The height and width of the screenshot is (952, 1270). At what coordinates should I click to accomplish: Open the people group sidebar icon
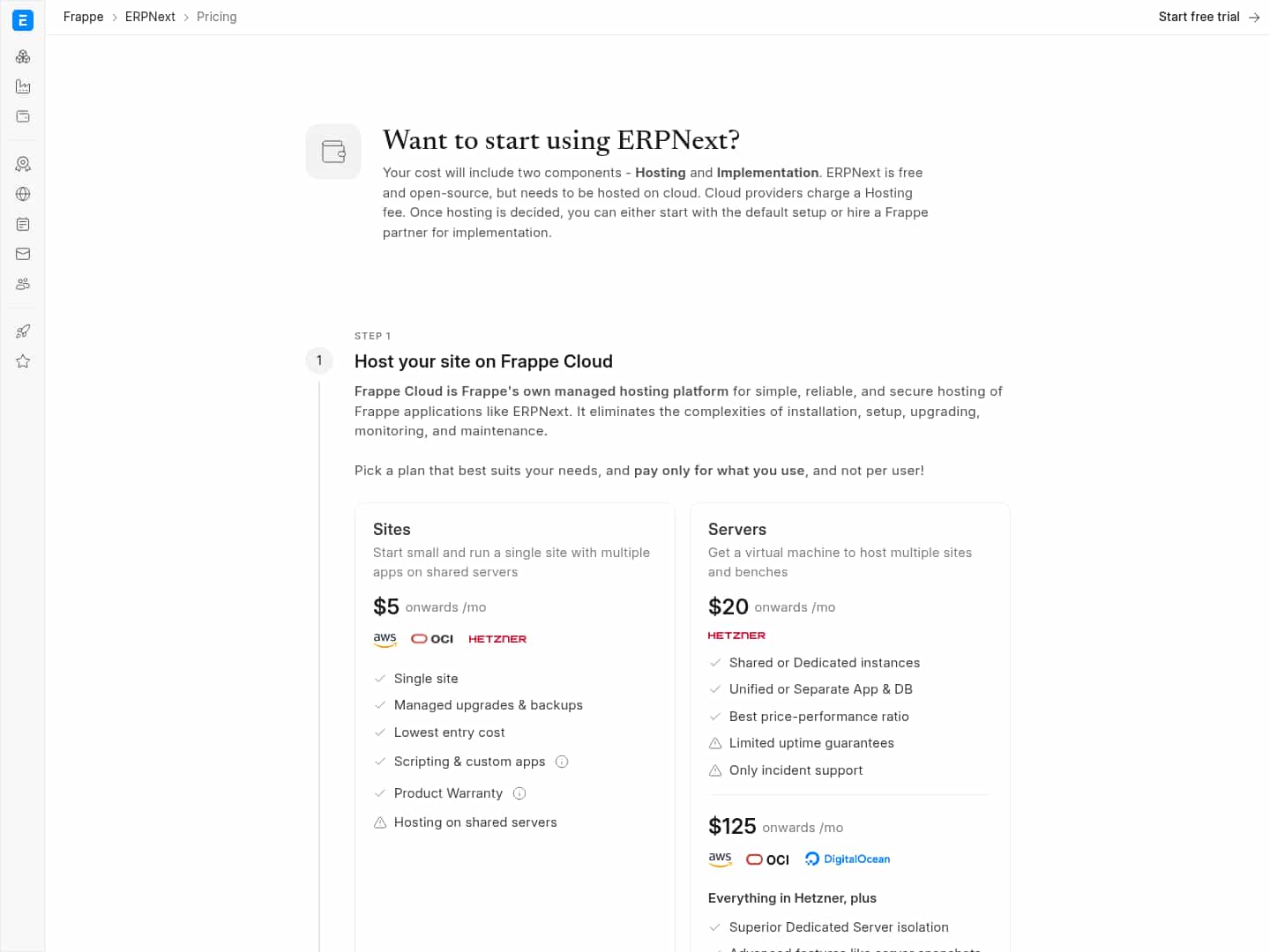click(x=23, y=284)
